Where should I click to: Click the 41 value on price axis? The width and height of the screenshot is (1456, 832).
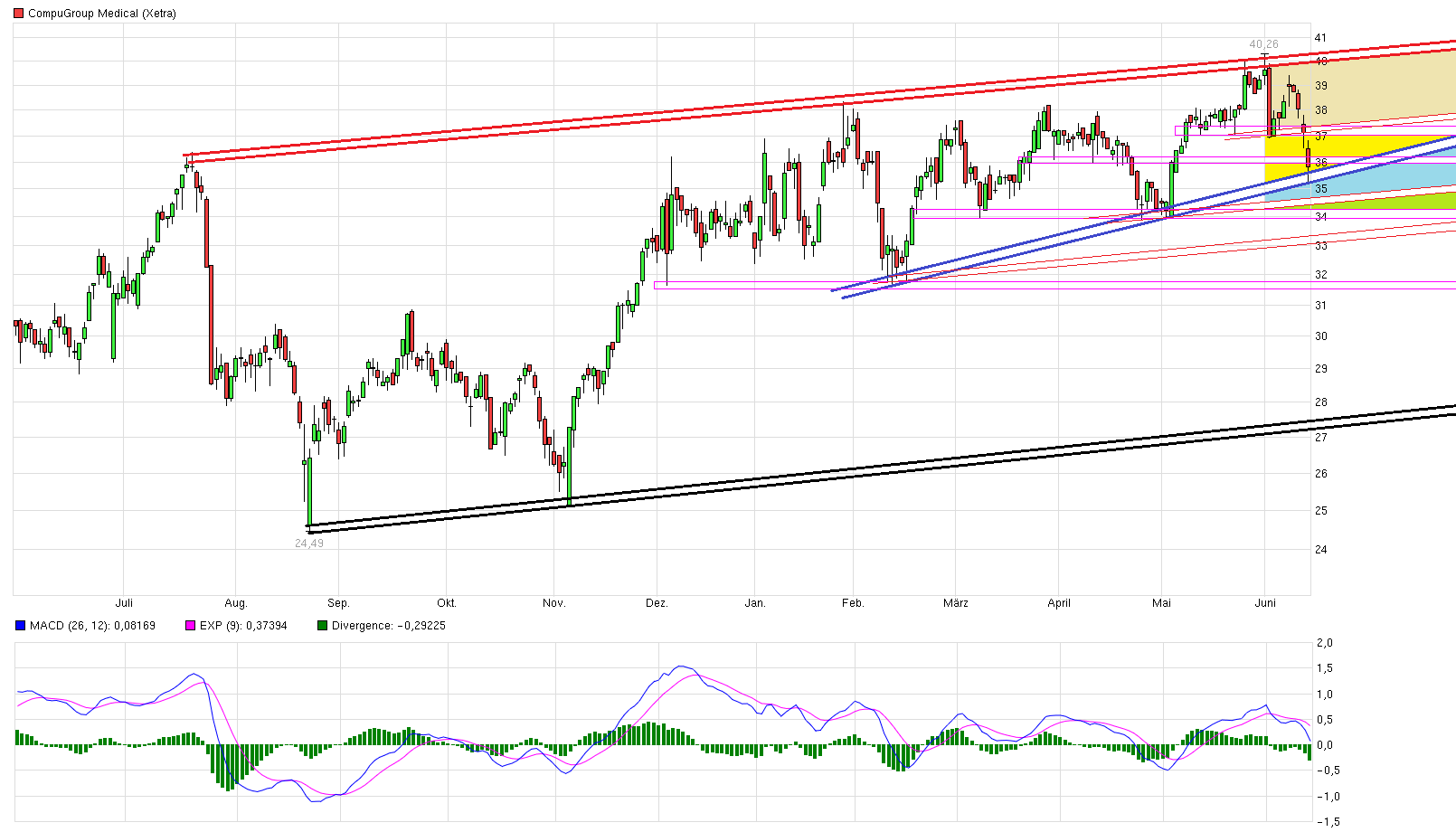(1320, 38)
